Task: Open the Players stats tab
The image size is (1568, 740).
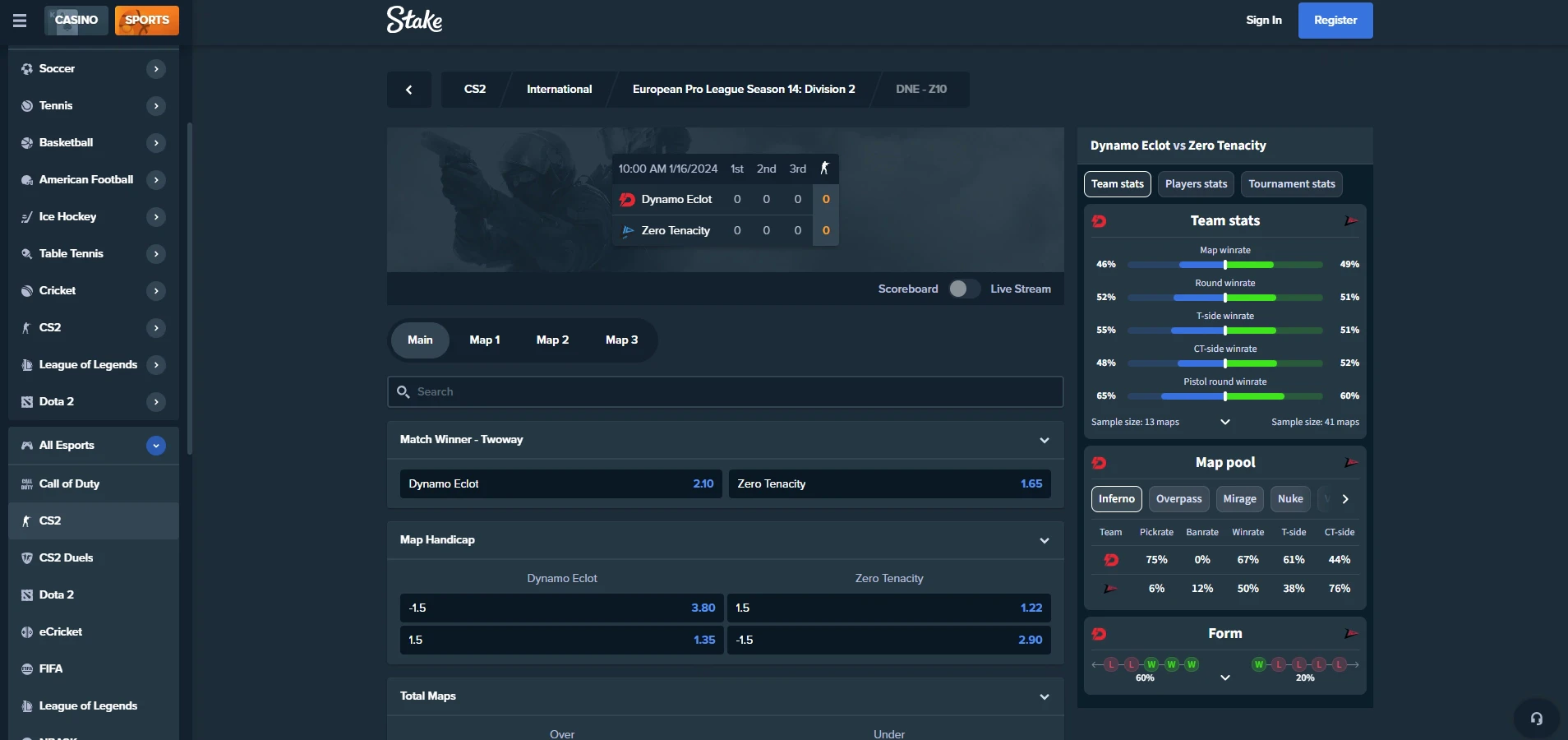Action: (x=1196, y=184)
